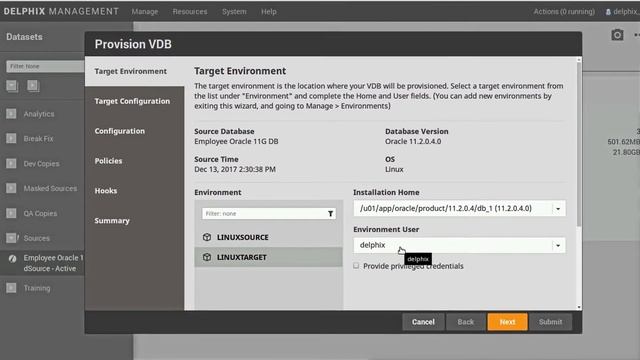640x360 pixels.
Task: Click the camera snapshot icon
Action: pyautogui.click(x=617, y=35)
